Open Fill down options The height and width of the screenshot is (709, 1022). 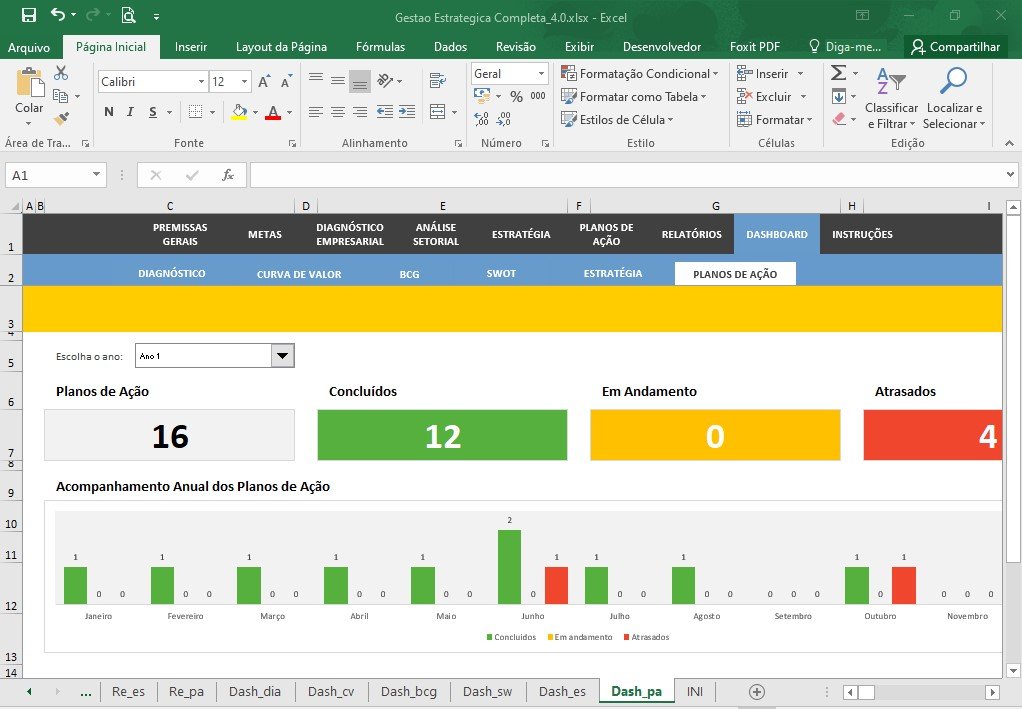[x=839, y=96]
